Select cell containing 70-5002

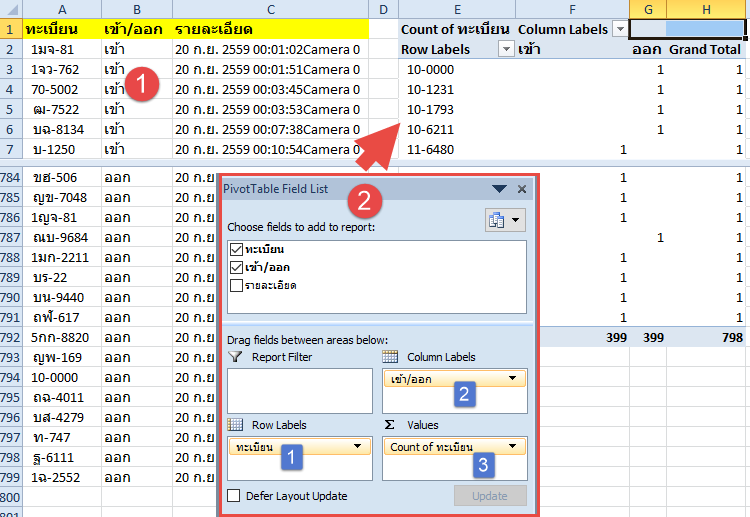coord(62,89)
